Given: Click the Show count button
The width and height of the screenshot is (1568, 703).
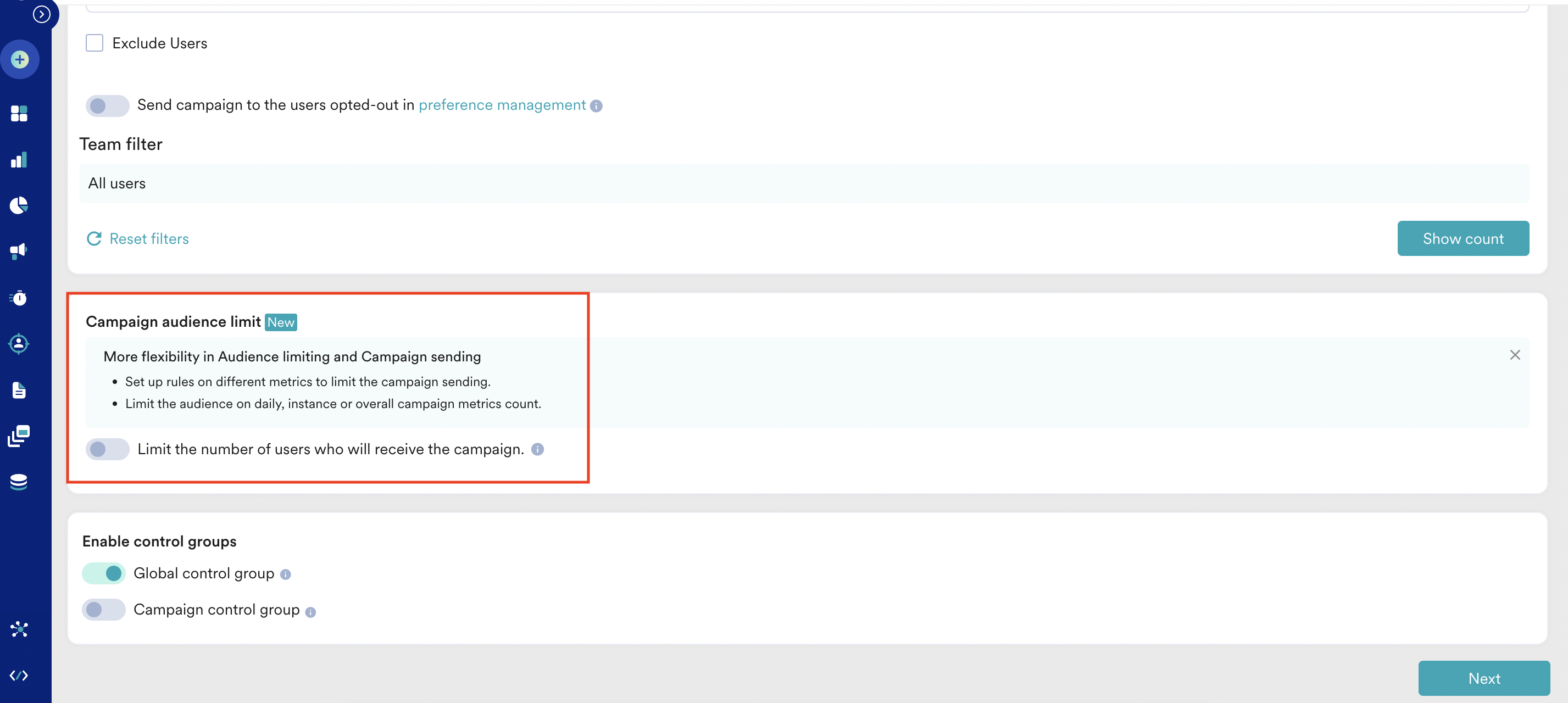Looking at the screenshot, I should click(1463, 238).
